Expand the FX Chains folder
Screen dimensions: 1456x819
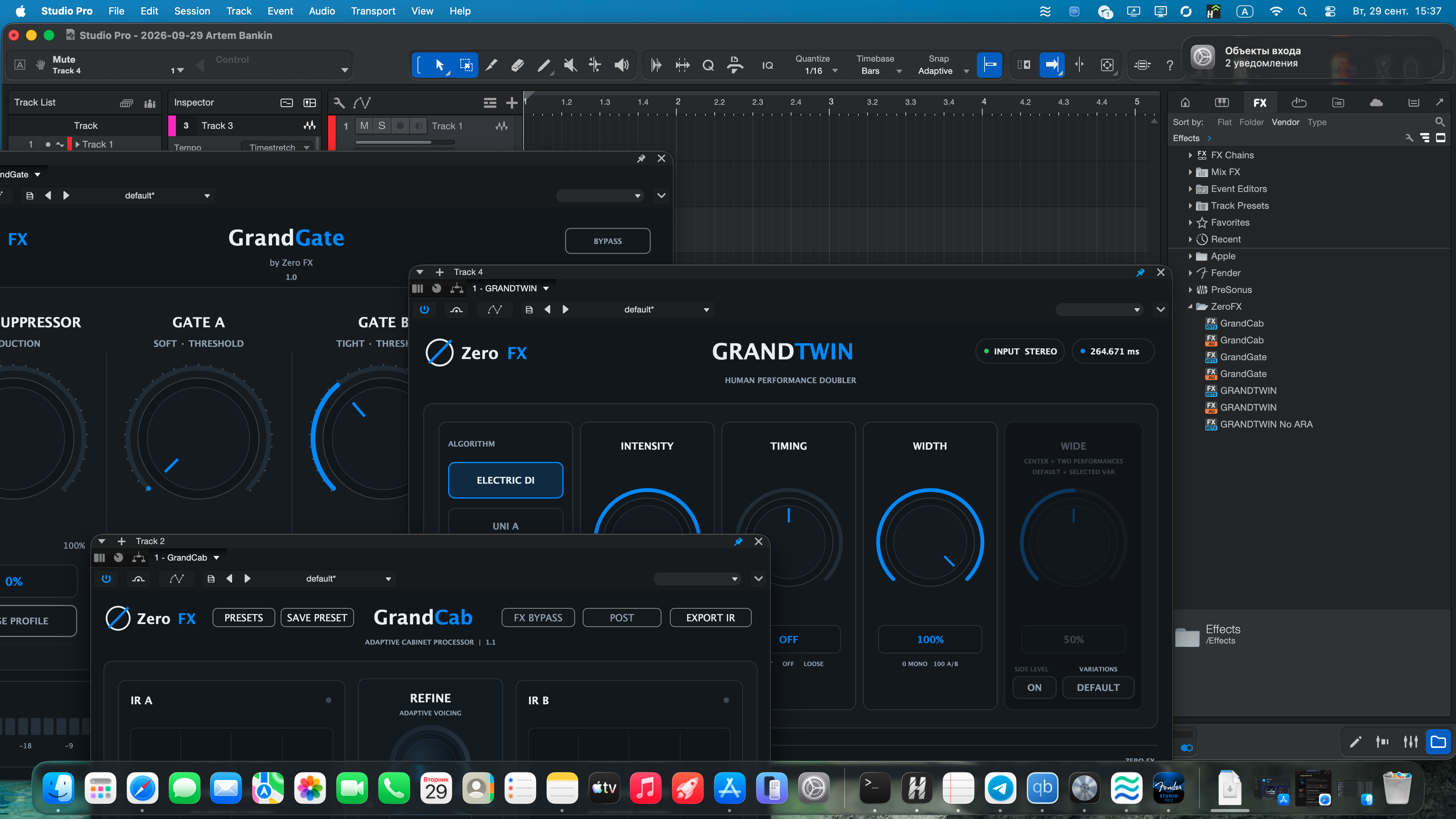click(x=1190, y=156)
